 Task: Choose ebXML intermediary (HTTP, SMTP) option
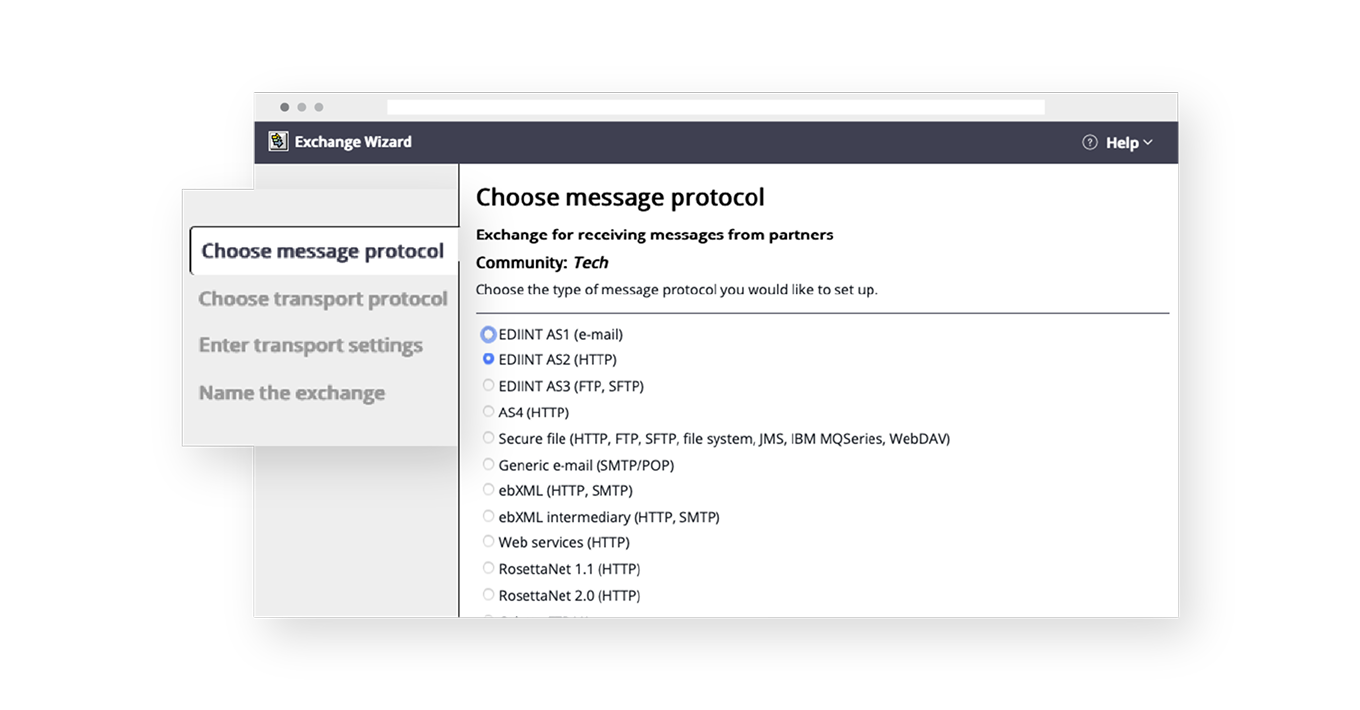[x=488, y=516]
